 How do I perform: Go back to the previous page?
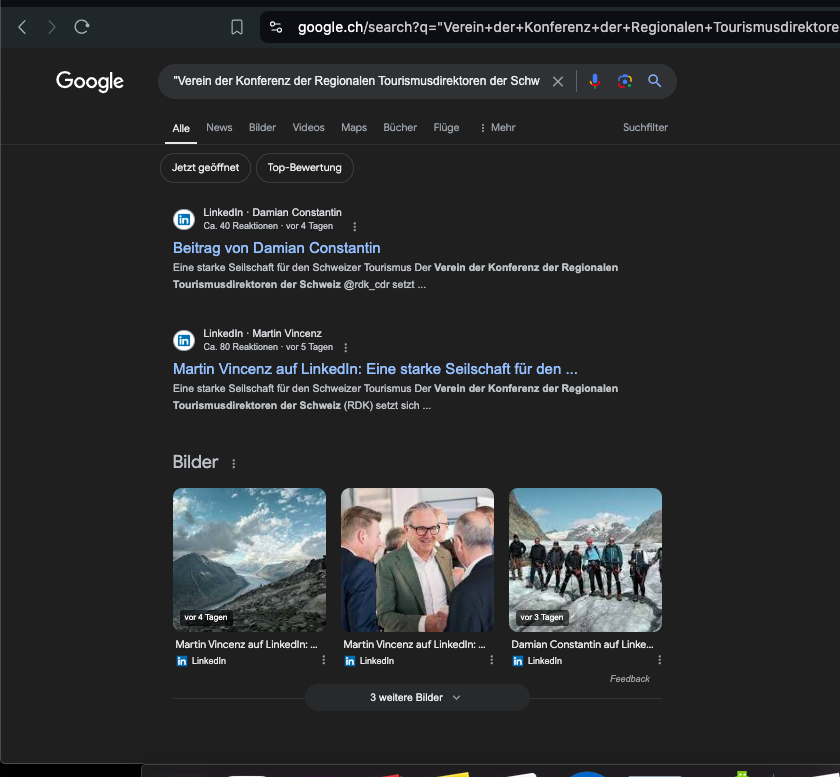pyautogui.click(x=22, y=27)
